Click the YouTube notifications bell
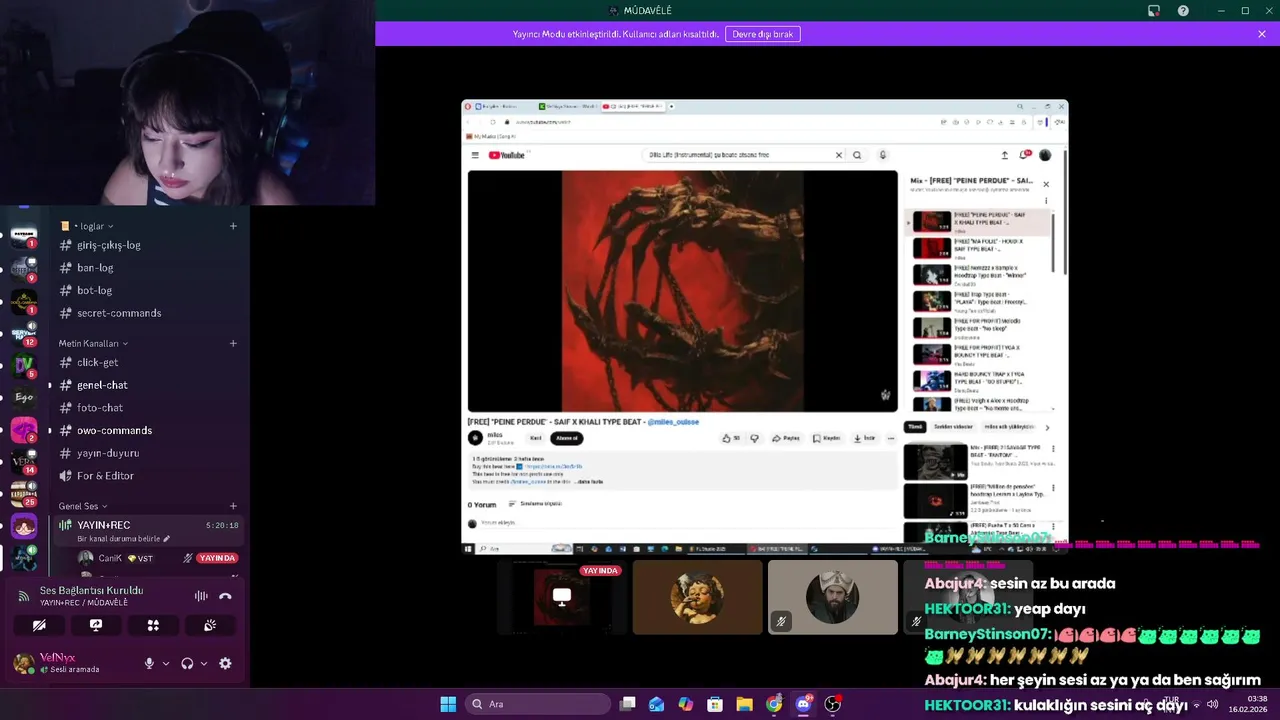The width and height of the screenshot is (1280, 720). (x=1025, y=155)
